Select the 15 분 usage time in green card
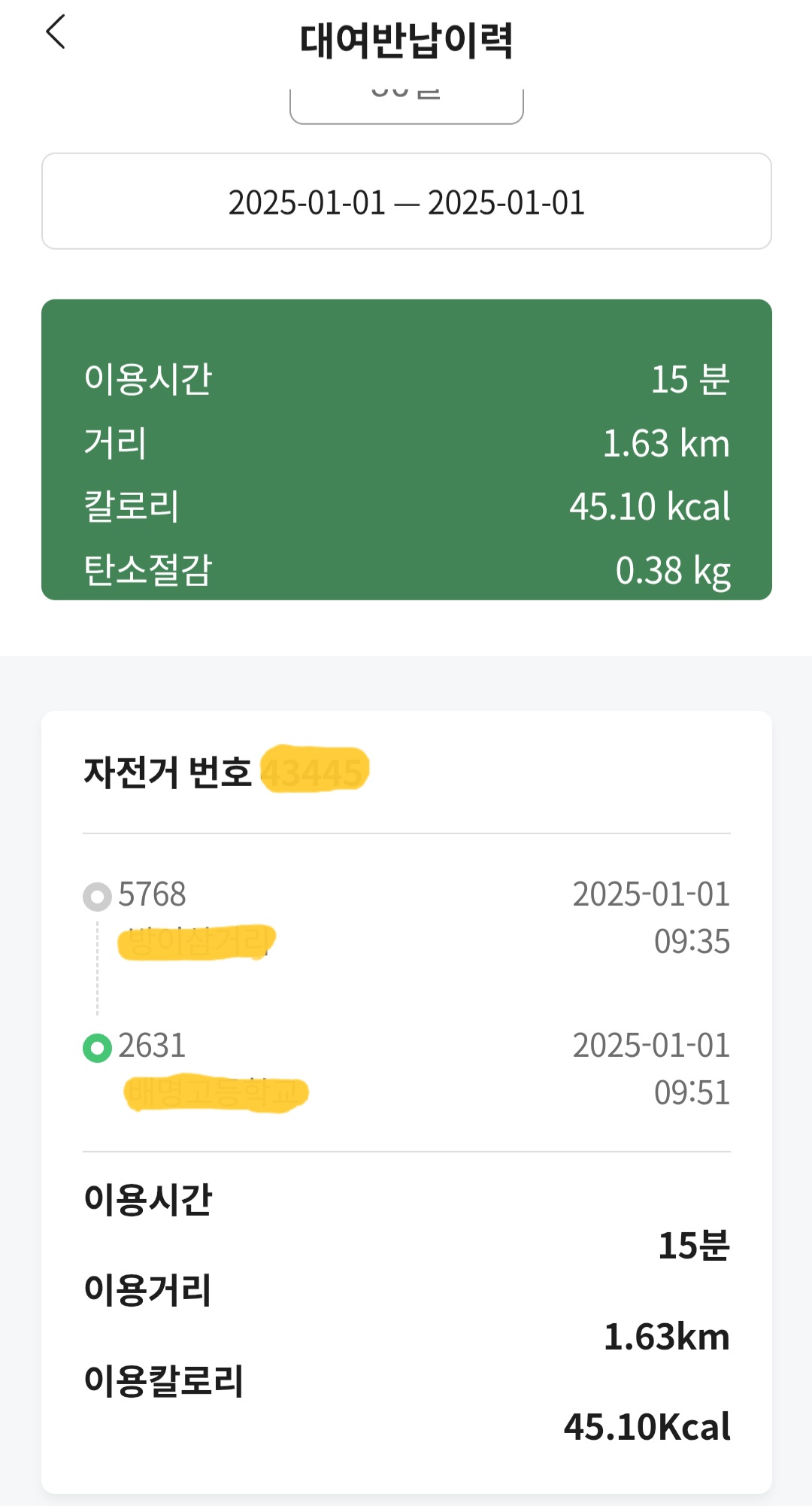The width and height of the screenshot is (812, 1506). (x=689, y=379)
